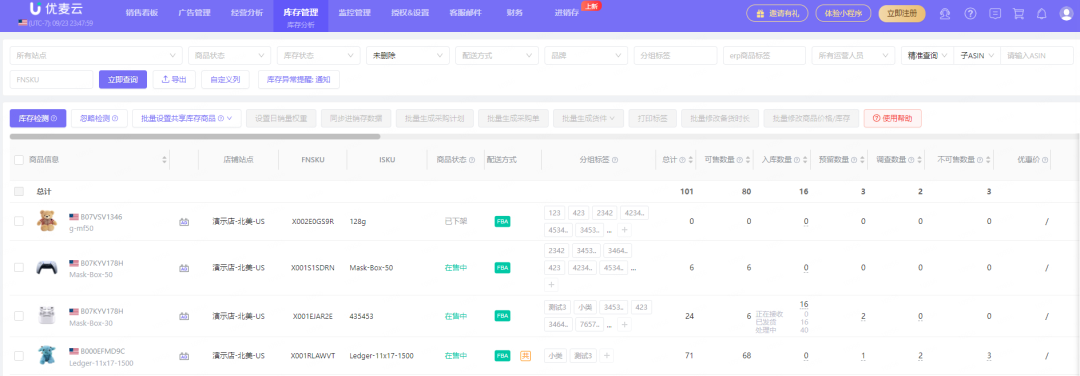Open the 配送方式 filter dropdown
This screenshot has height=376, width=1080.
coord(497,55)
